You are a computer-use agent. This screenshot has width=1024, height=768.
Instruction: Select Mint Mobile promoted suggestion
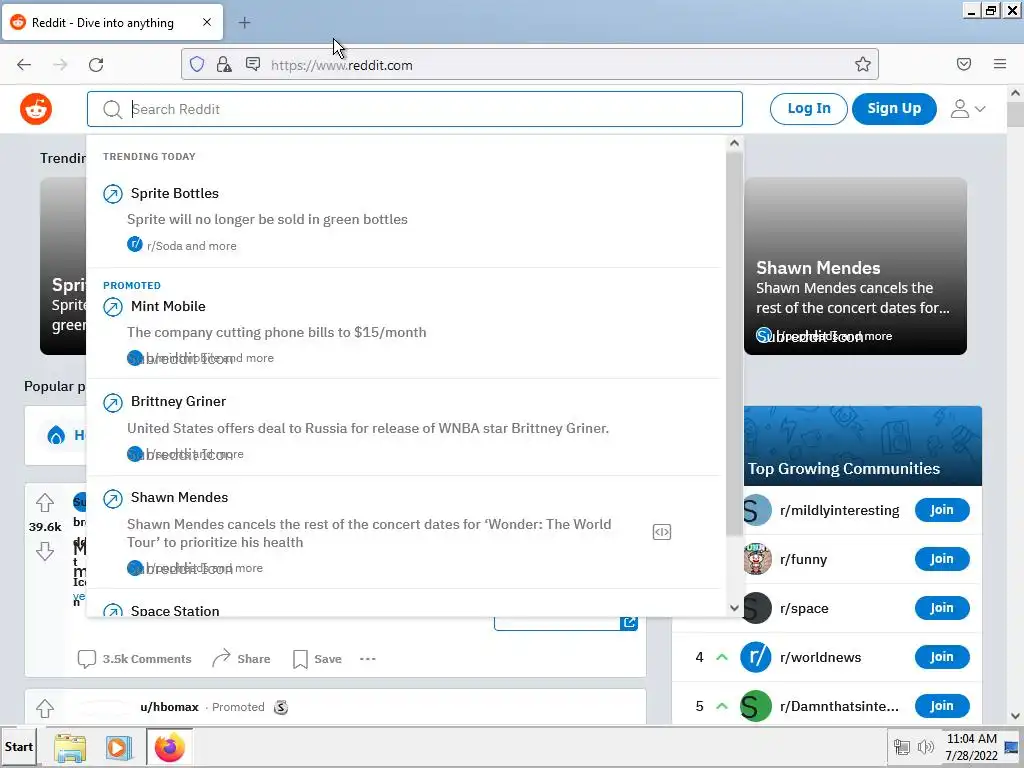pos(405,325)
